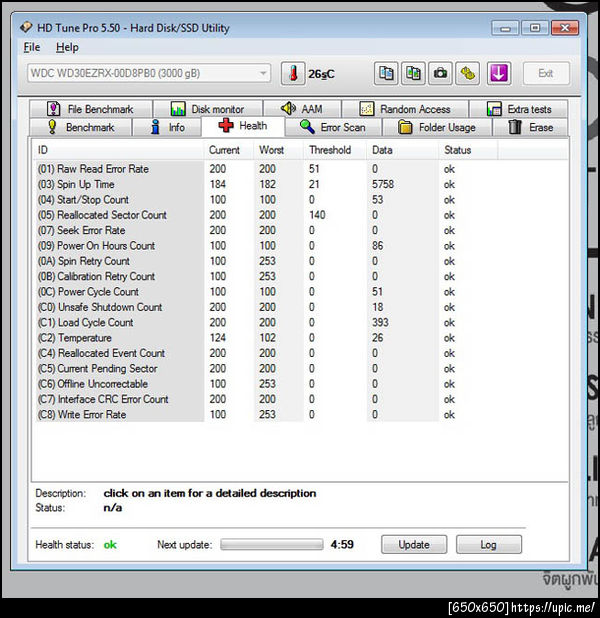Switch to the AAM tab
Viewport: 600px width, 618px height.
302,109
